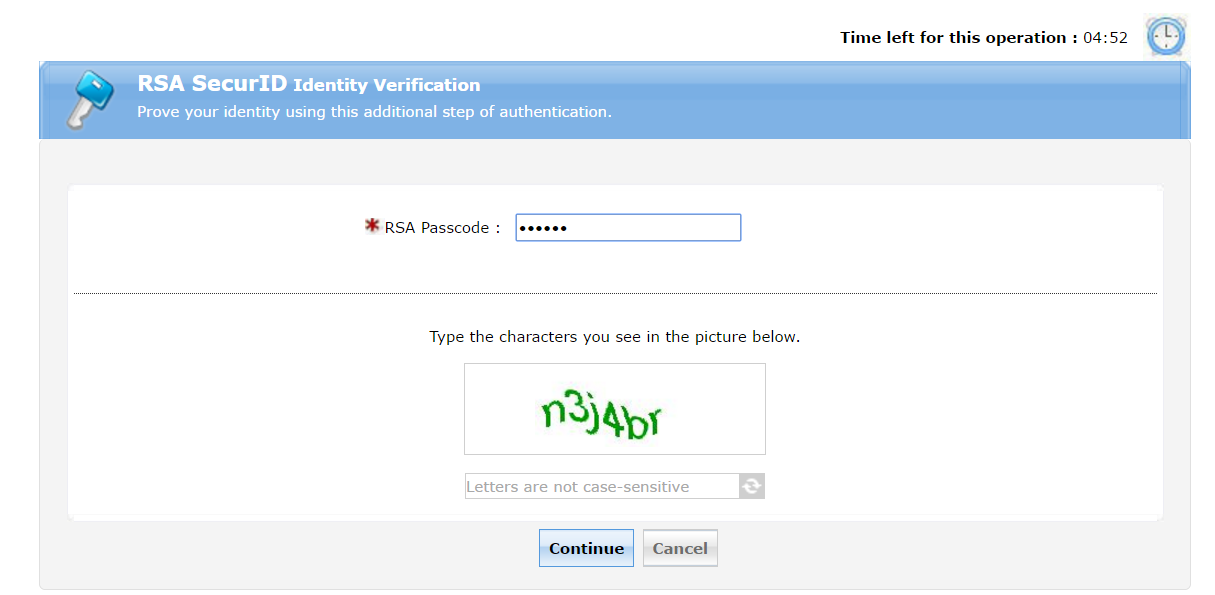
Task: Click the gray area beside the Cancel button
Action: (x=900, y=550)
